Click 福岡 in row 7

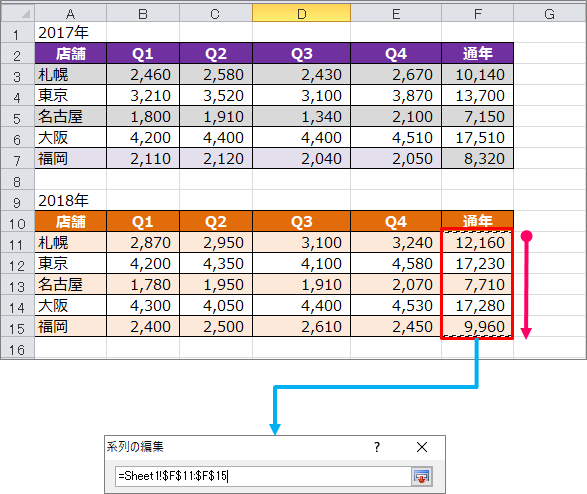pos(70,158)
